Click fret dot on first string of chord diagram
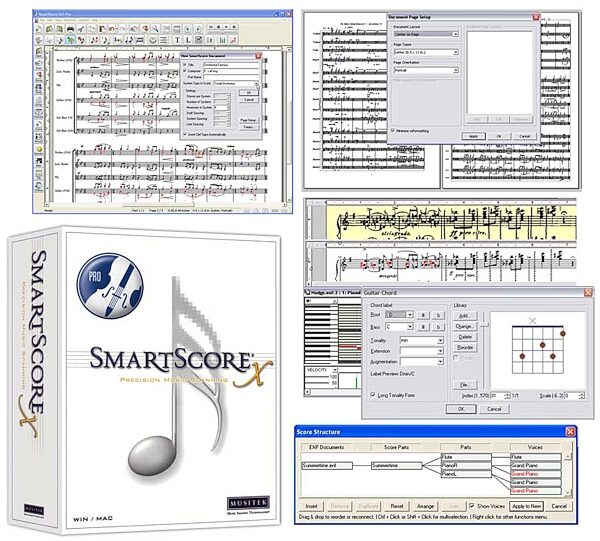This screenshot has height=541, width=600. coord(562,334)
